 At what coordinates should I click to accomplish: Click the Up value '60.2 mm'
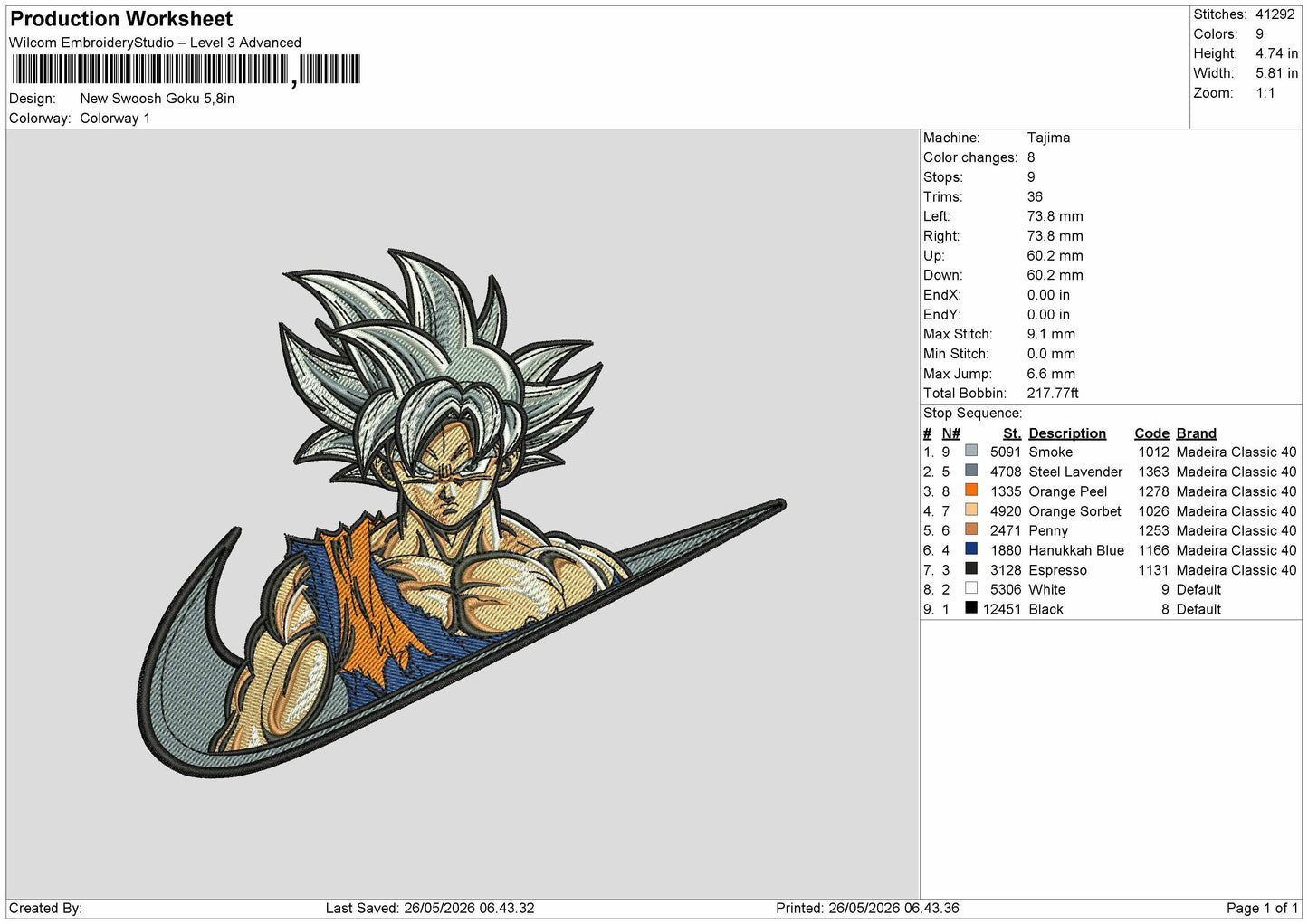click(1055, 256)
